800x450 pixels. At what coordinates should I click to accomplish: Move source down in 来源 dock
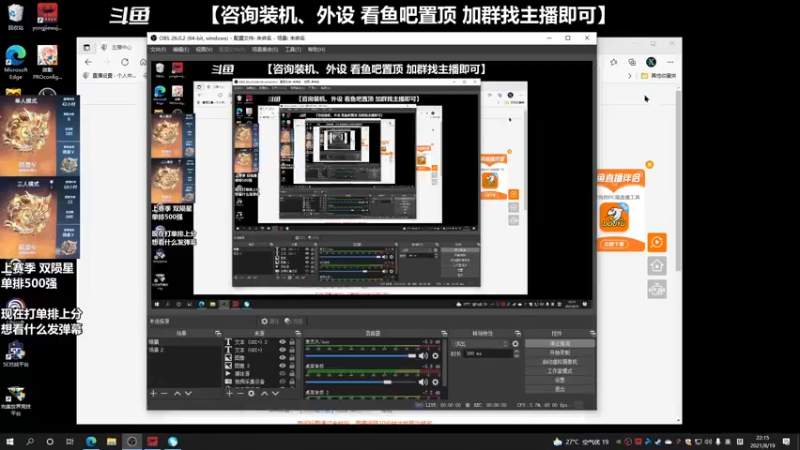(276, 393)
